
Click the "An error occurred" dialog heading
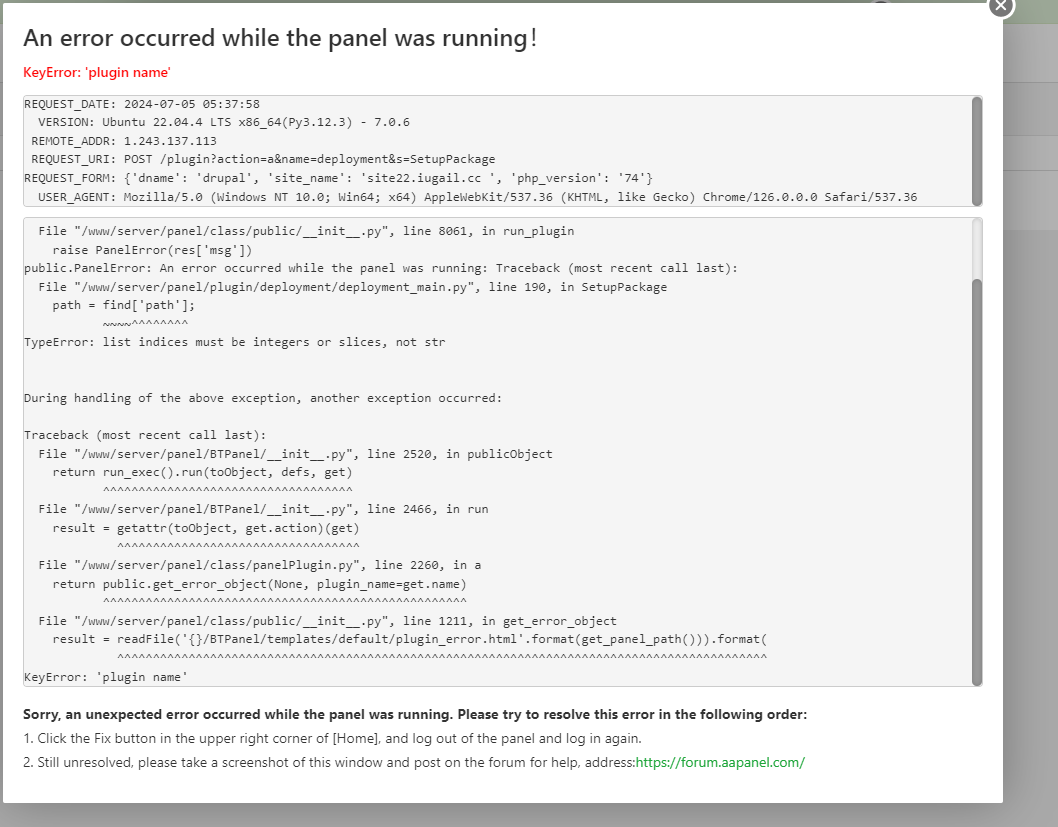click(x=280, y=39)
